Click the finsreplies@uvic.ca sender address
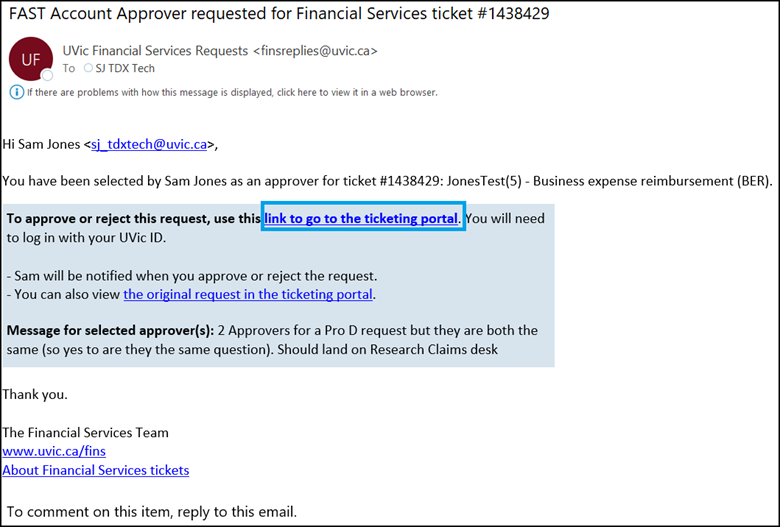This screenshot has width=780, height=527. pyautogui.click(x=315, y=51)
